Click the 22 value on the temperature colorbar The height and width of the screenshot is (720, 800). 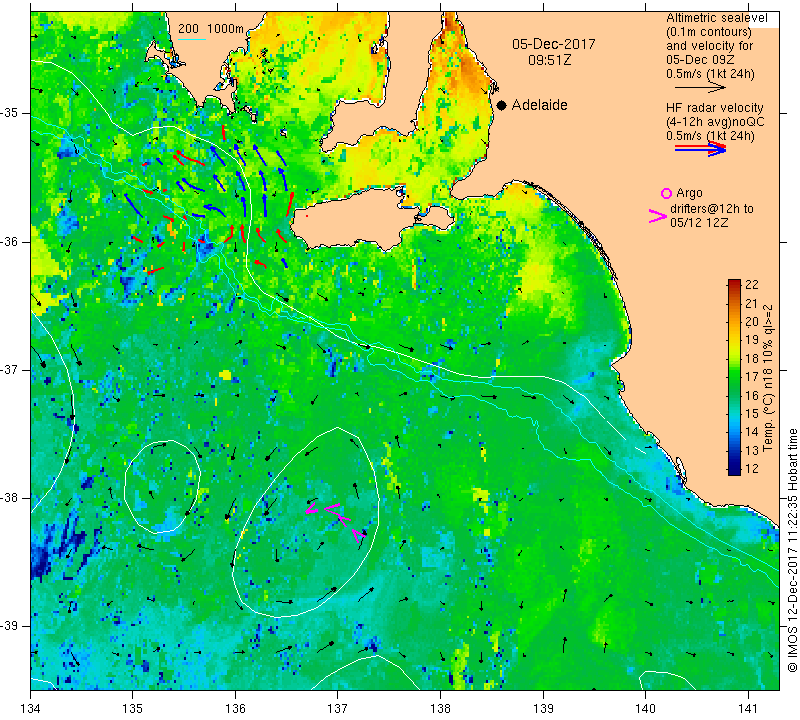click(x=752, y=285)
